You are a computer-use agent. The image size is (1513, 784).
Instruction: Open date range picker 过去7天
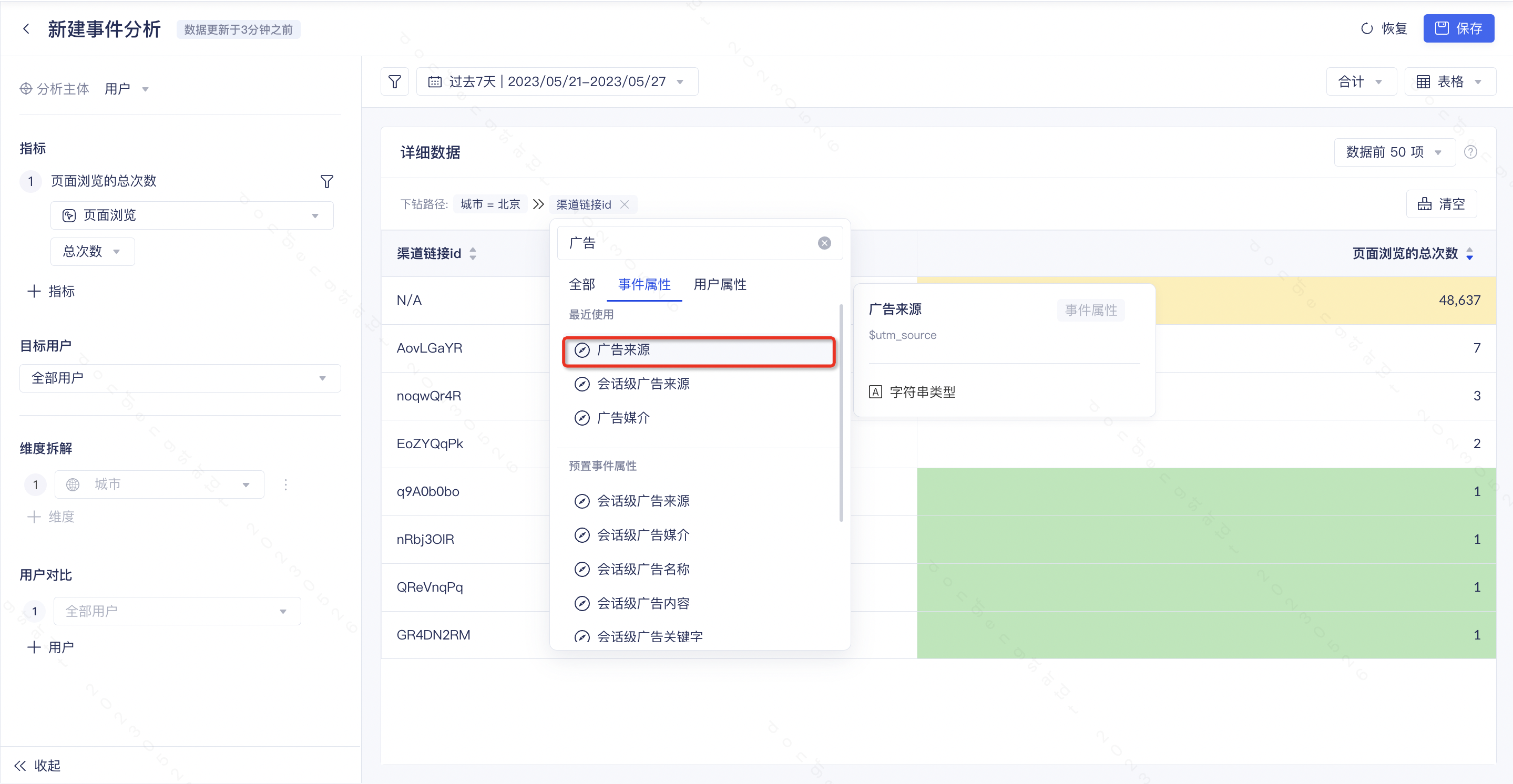[x=557, y=81]
